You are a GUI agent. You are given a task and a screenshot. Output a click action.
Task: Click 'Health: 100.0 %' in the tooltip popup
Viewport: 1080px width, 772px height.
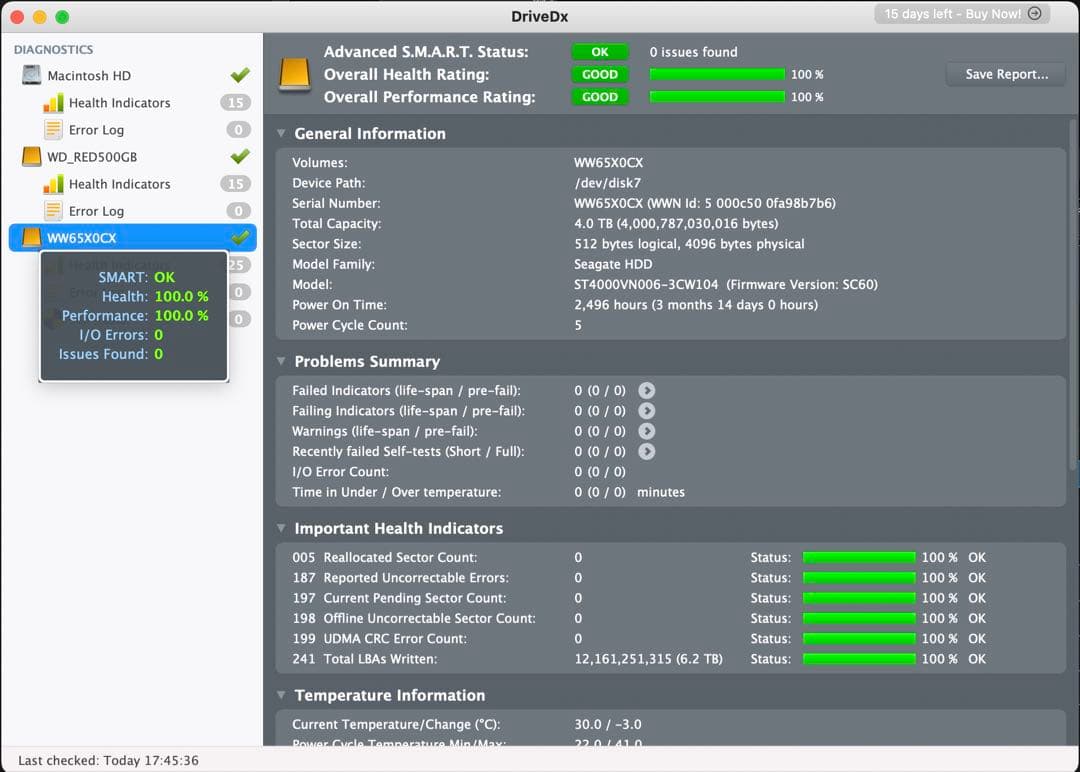click(x=155, y=296)
